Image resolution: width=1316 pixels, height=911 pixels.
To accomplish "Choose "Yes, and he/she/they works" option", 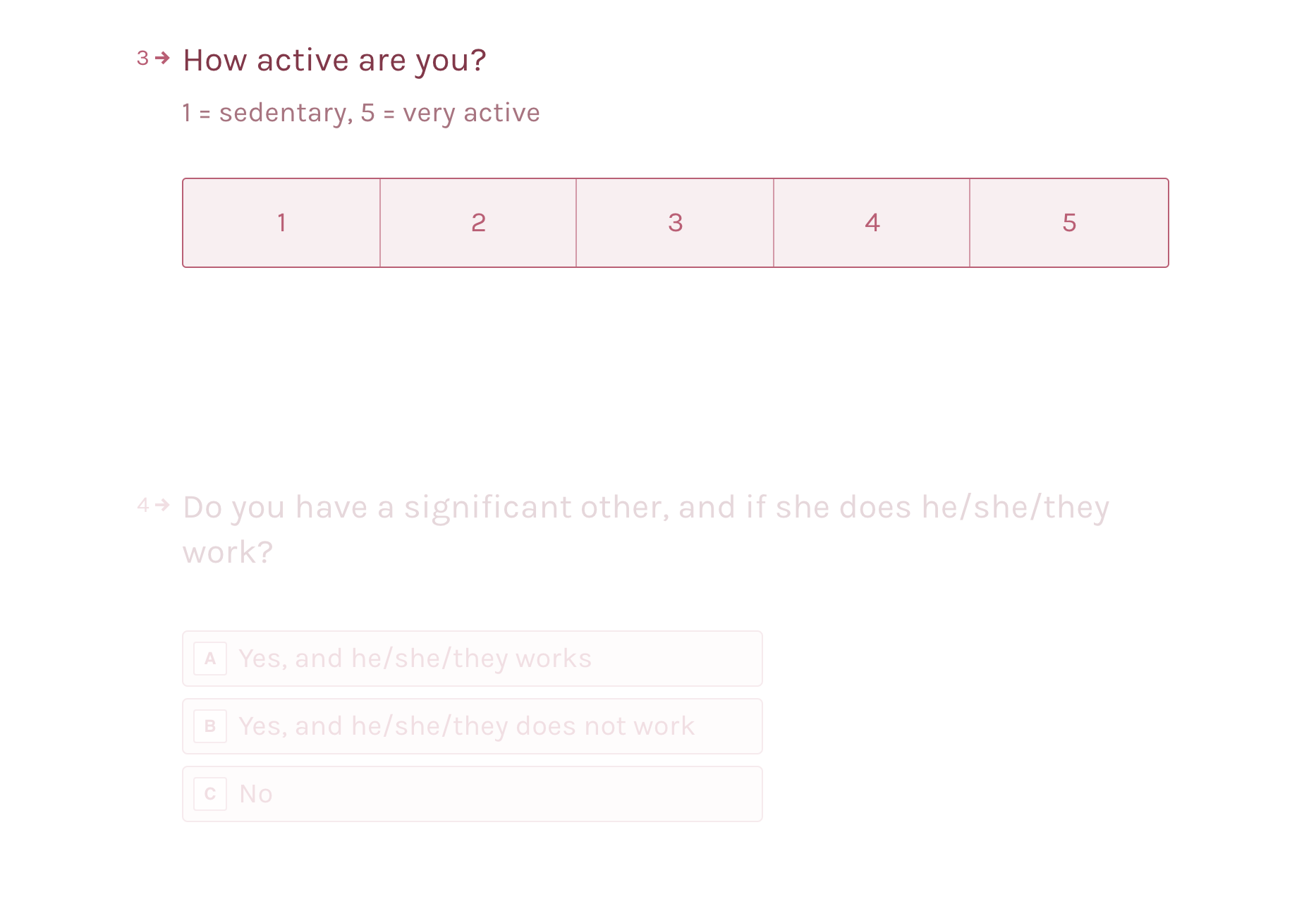I will click(472, 659).
